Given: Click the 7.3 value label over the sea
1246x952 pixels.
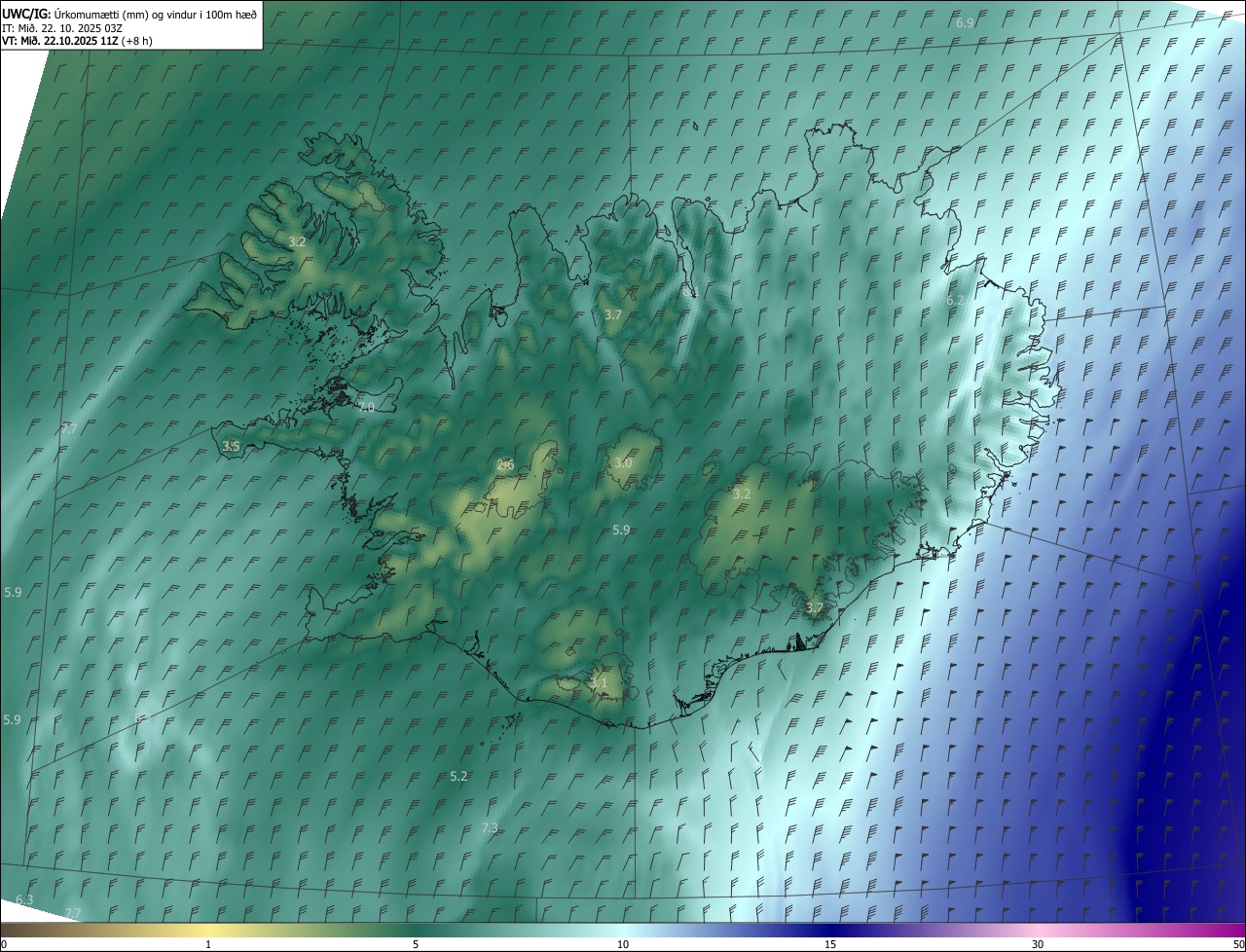Looking at the screenshot, I should point(490,827).
